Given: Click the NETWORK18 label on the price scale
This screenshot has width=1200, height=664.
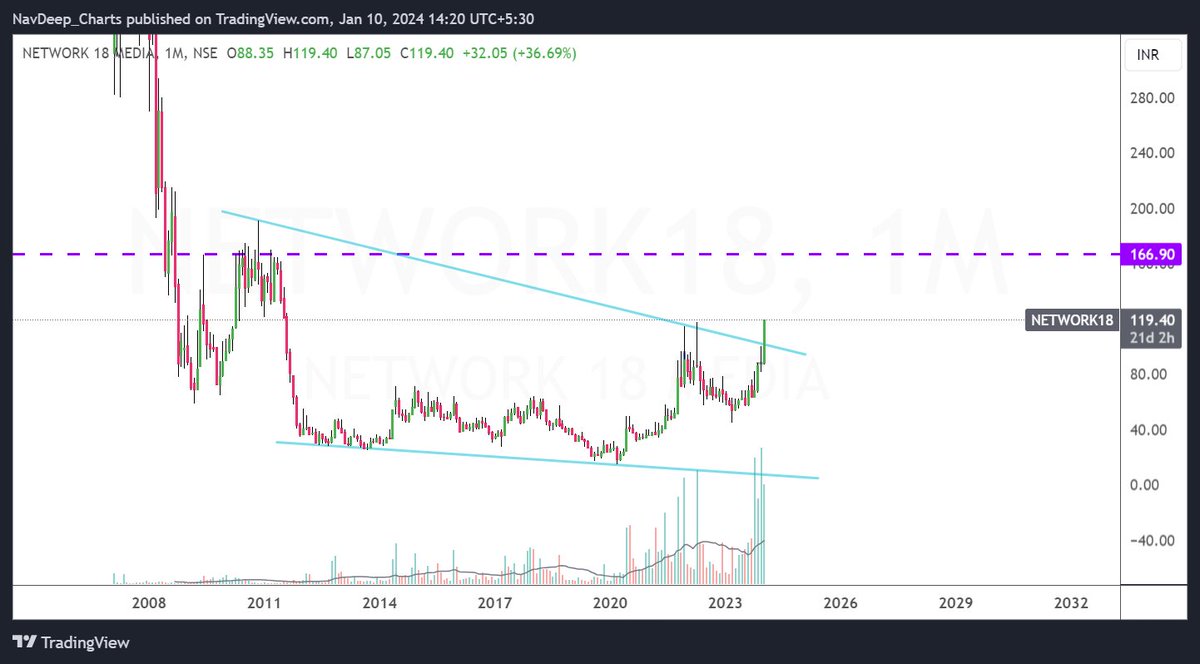Looking at the screenshot, I should tap(1072, 320).
